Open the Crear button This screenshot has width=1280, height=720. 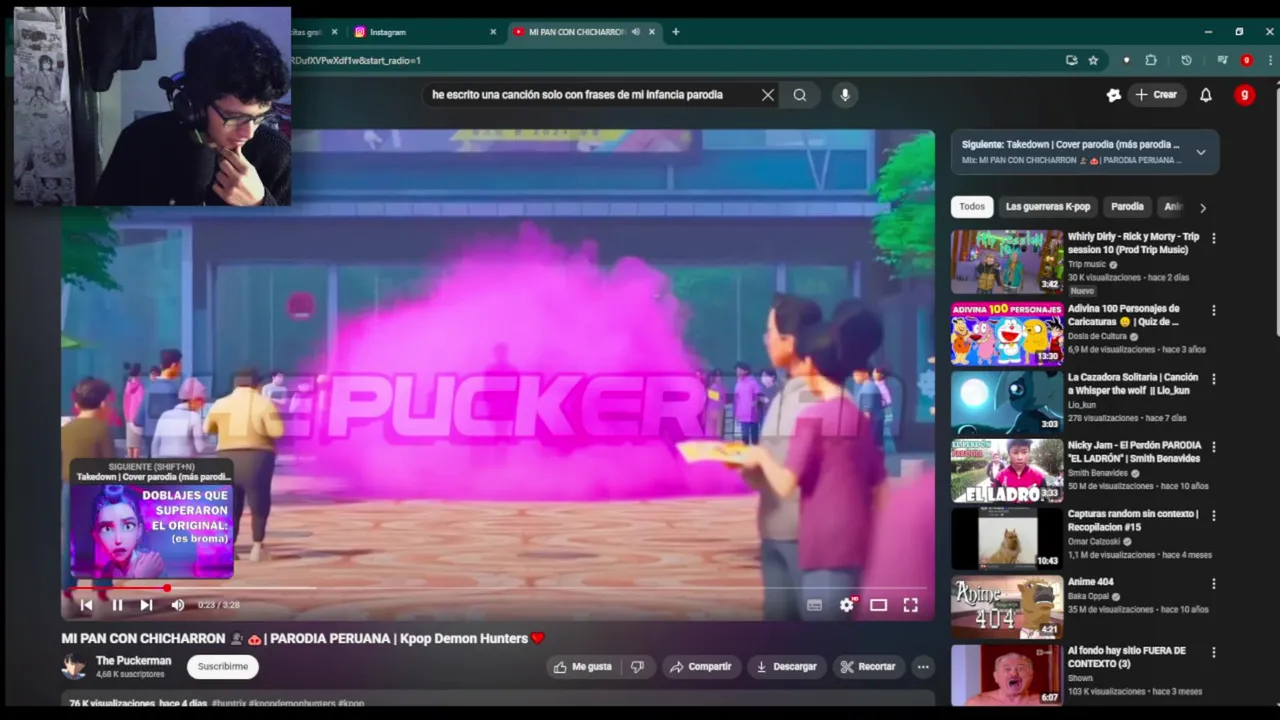(1156, 95)
